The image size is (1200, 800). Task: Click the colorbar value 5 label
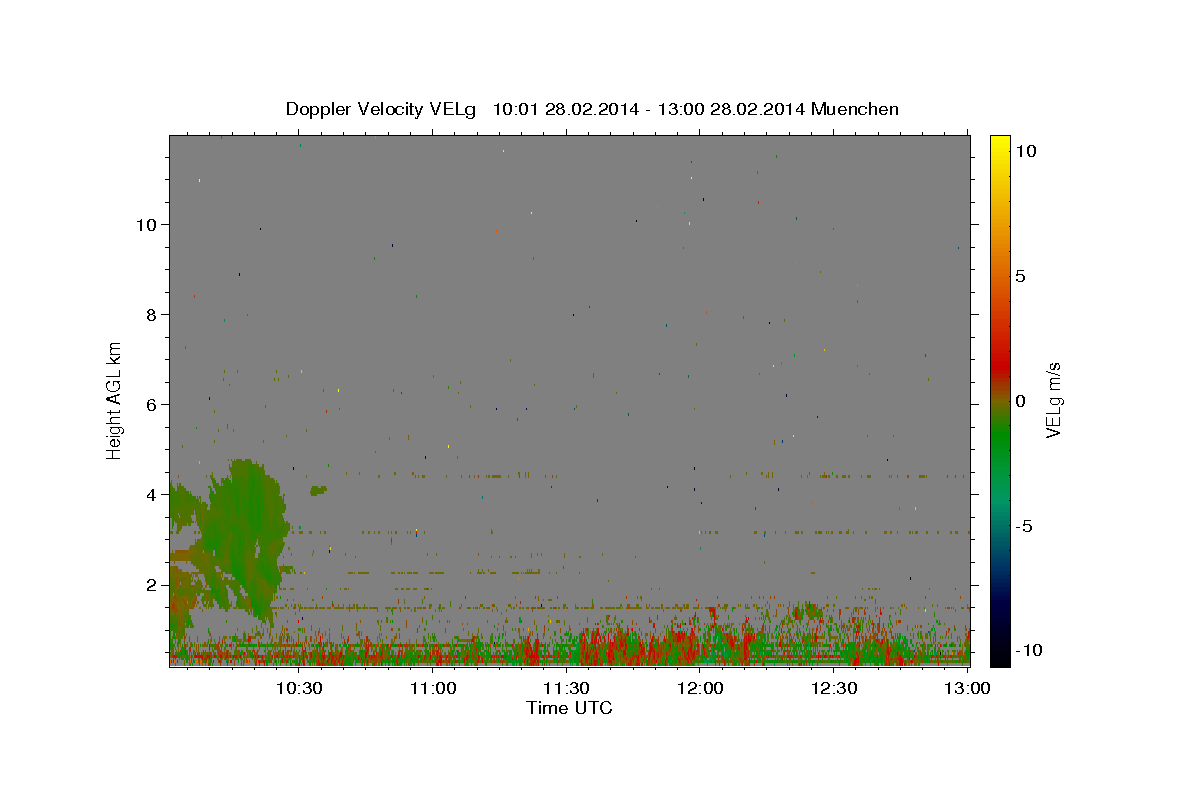click(1020, 276)
